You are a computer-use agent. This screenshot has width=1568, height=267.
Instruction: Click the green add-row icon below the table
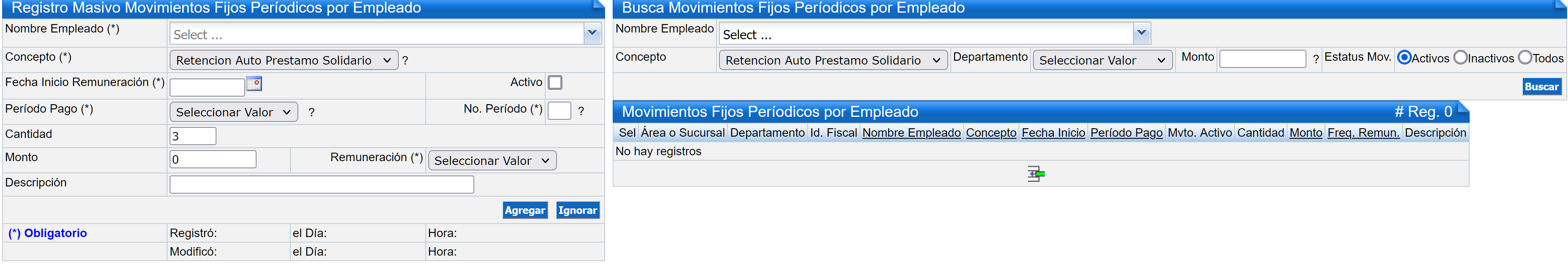click(1035, 174)
